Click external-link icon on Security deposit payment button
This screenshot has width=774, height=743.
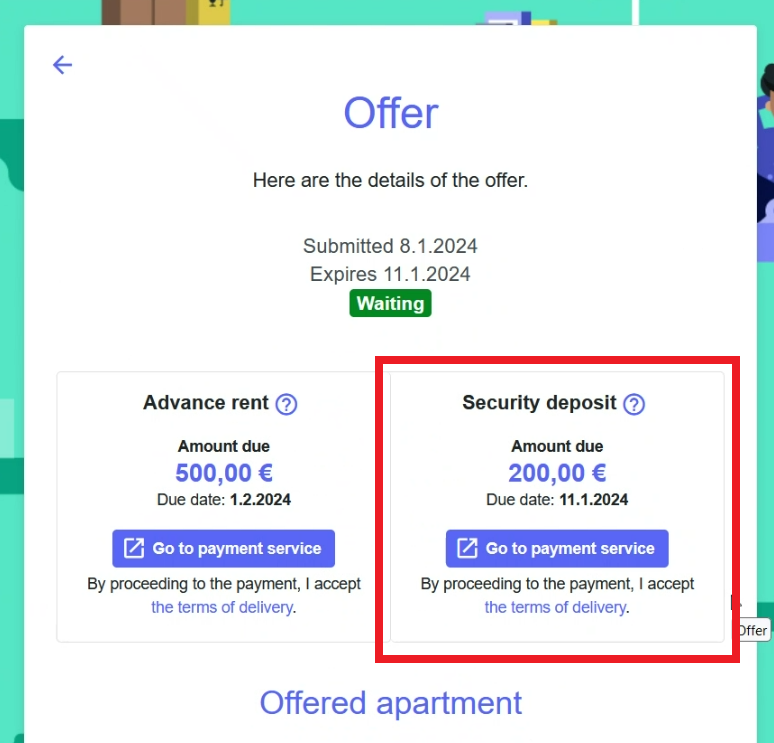(x=467, y=548)
